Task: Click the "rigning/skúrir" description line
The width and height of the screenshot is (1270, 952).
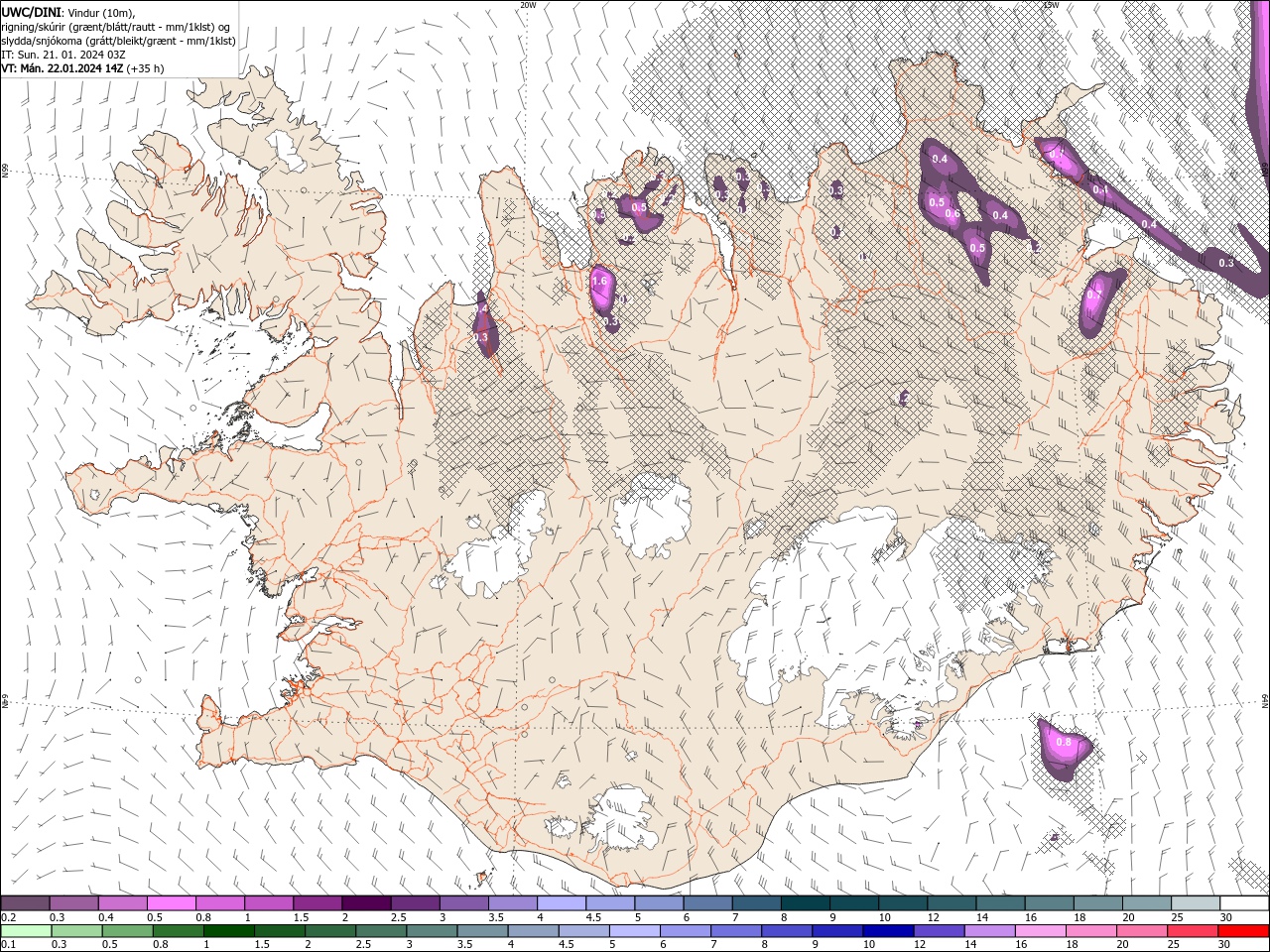Action: (116, 27)
